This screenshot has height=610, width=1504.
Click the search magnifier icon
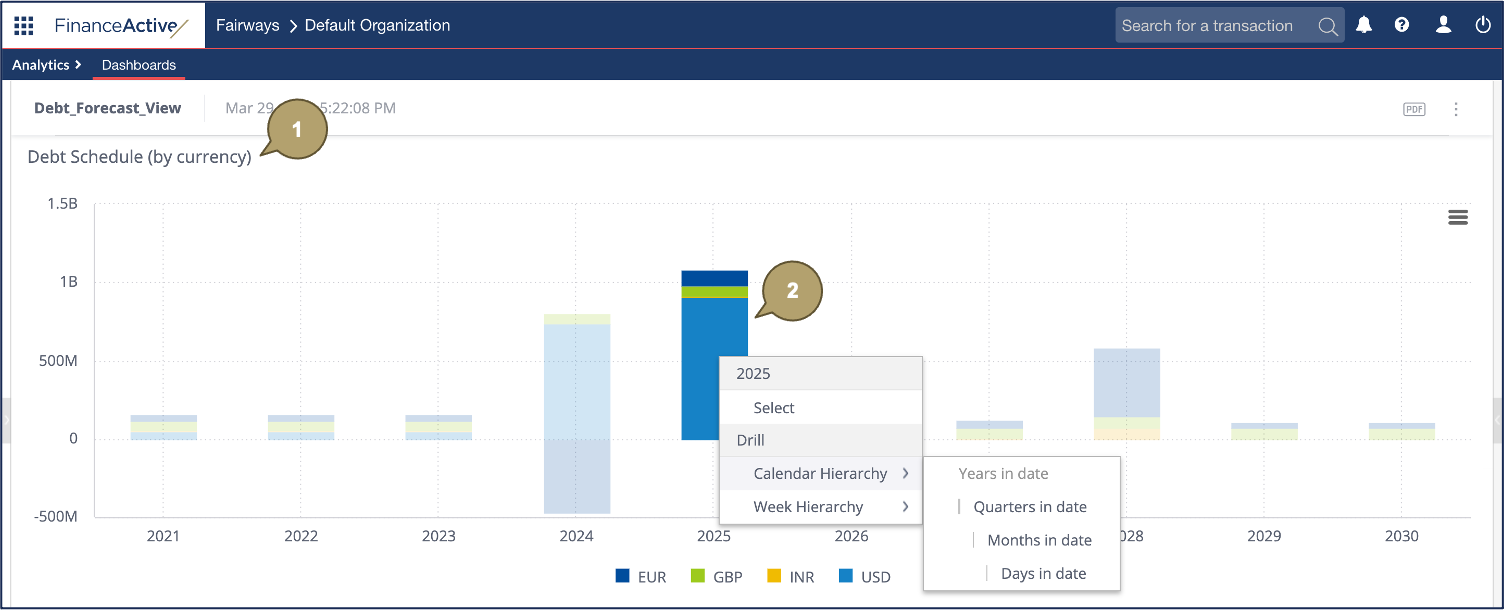click(1328, 27)
